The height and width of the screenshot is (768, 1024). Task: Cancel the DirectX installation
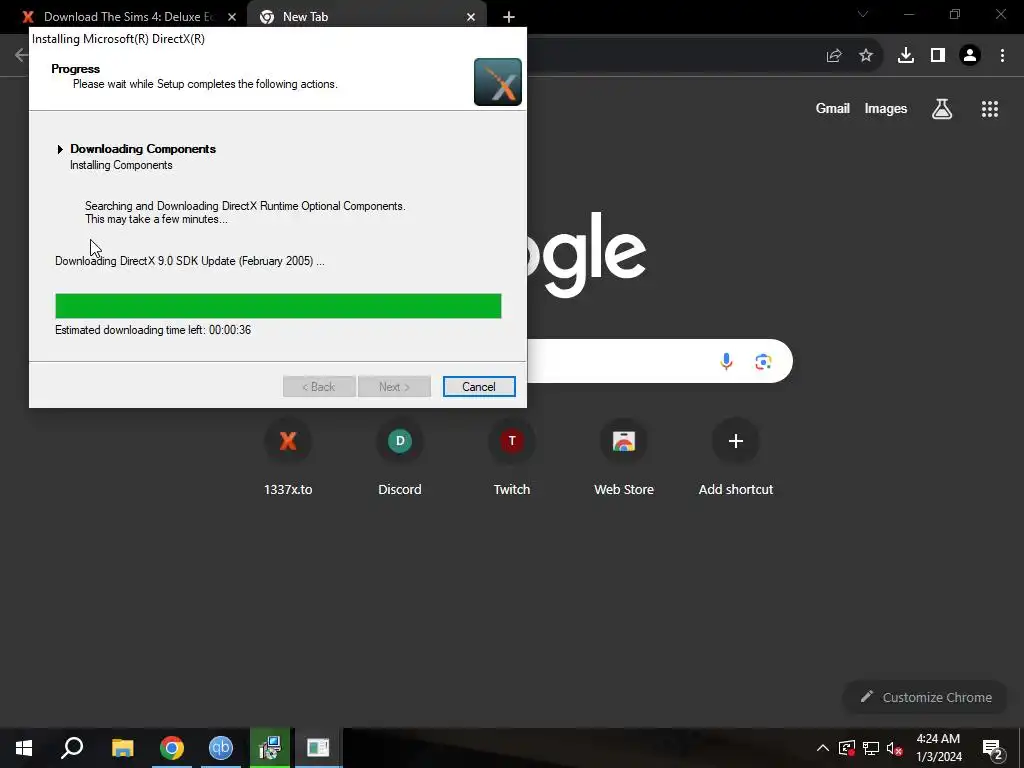[x=479, y=387]
